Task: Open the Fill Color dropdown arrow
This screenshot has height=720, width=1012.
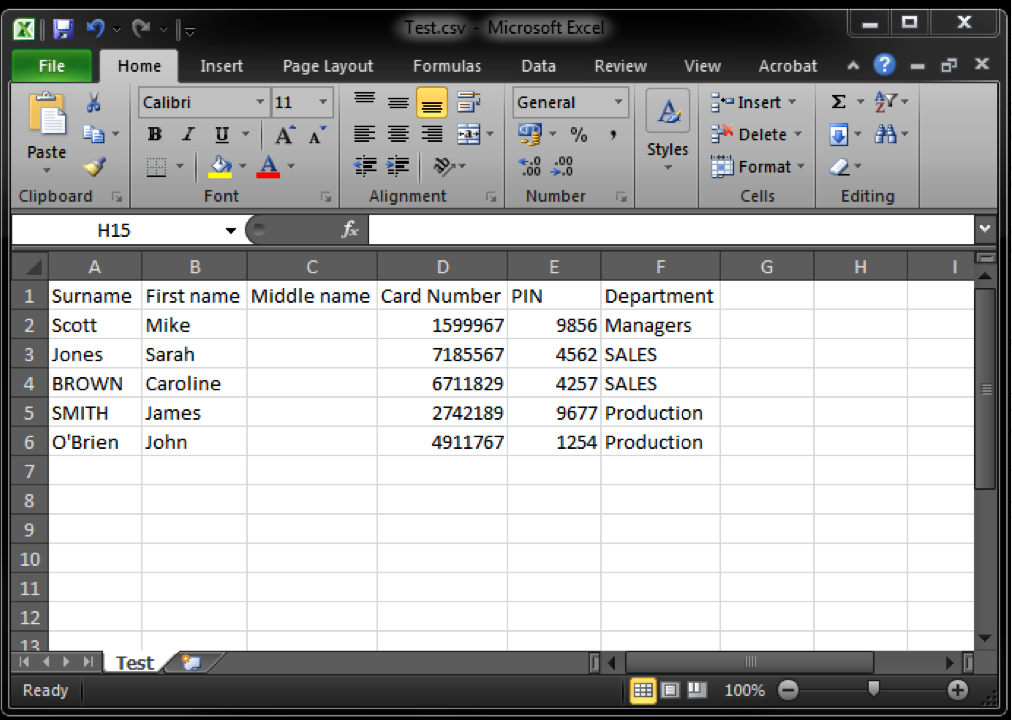Action: (243, 167)
